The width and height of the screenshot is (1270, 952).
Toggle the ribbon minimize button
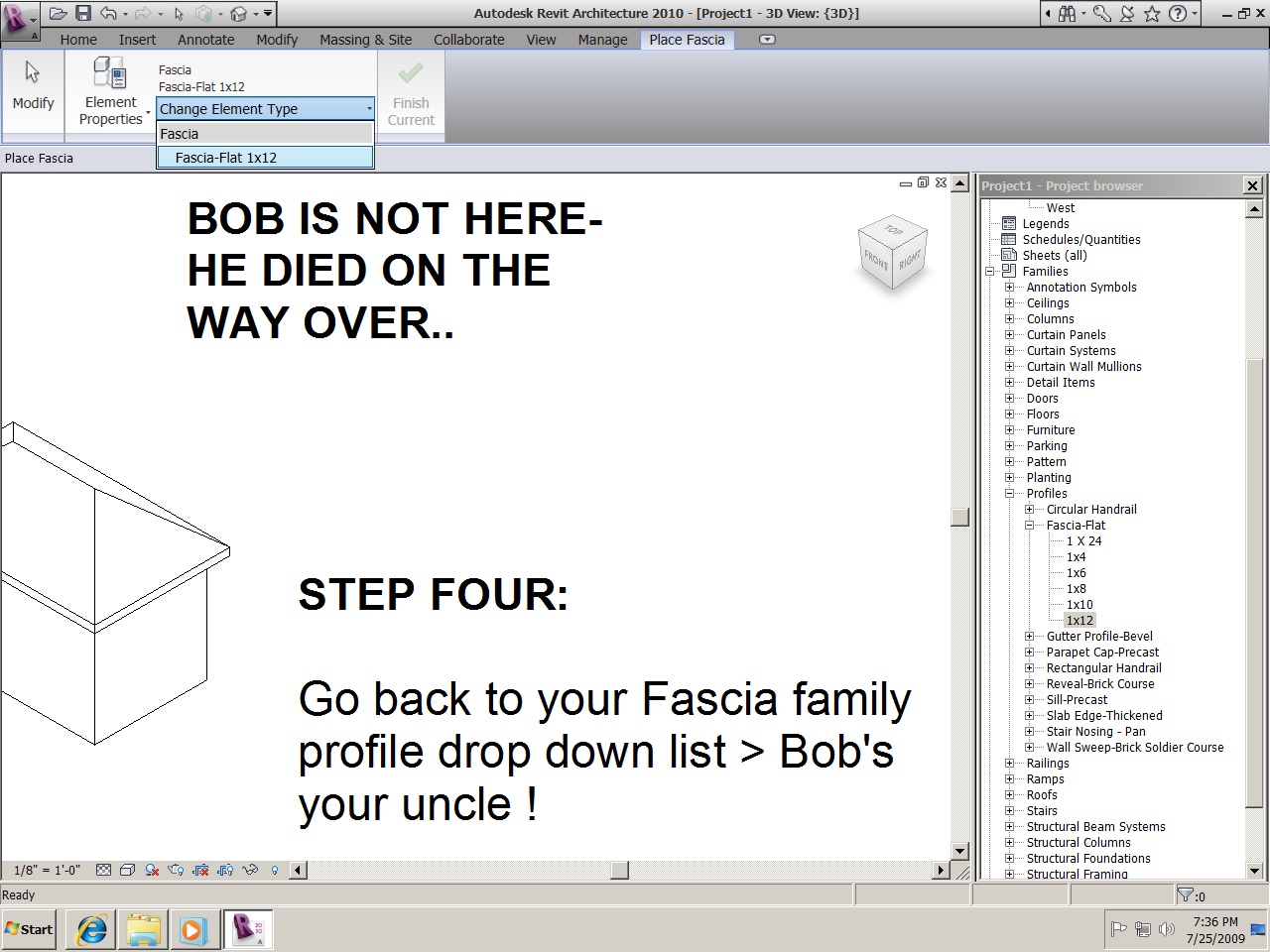[767, 40]
